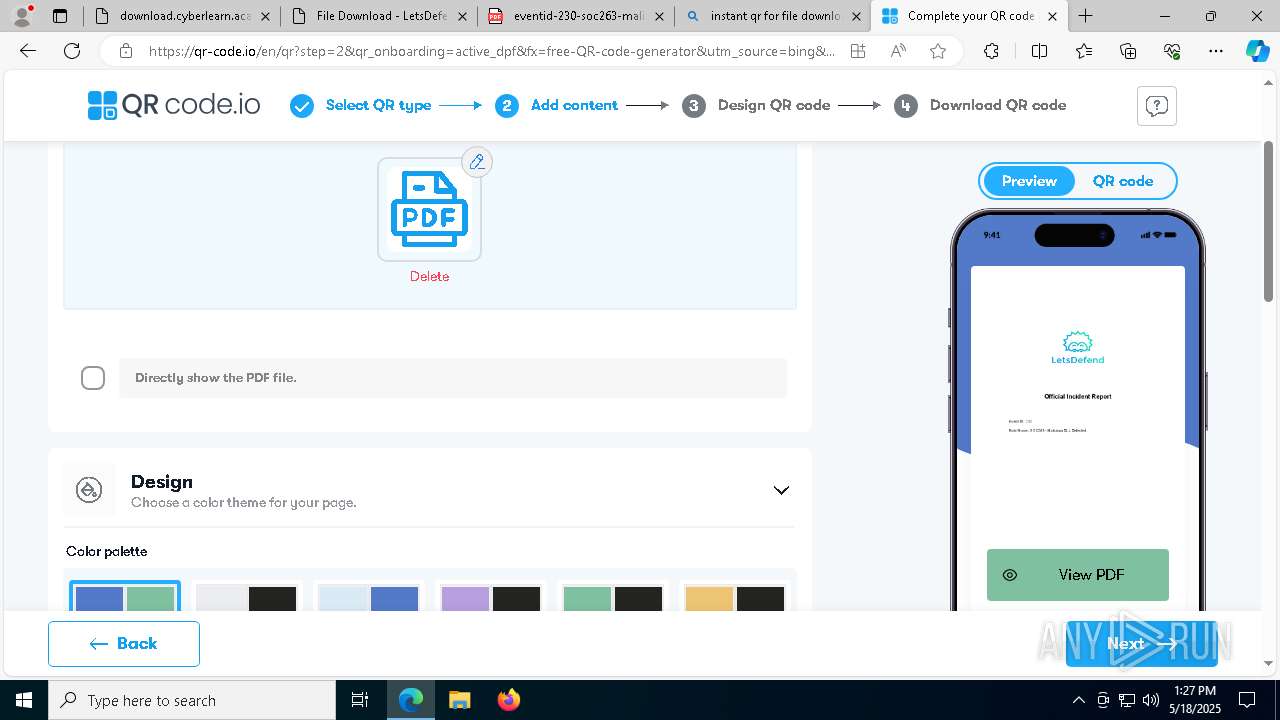Select the green and black palette
1280x720 pixels.
click(x=612, y=598)
